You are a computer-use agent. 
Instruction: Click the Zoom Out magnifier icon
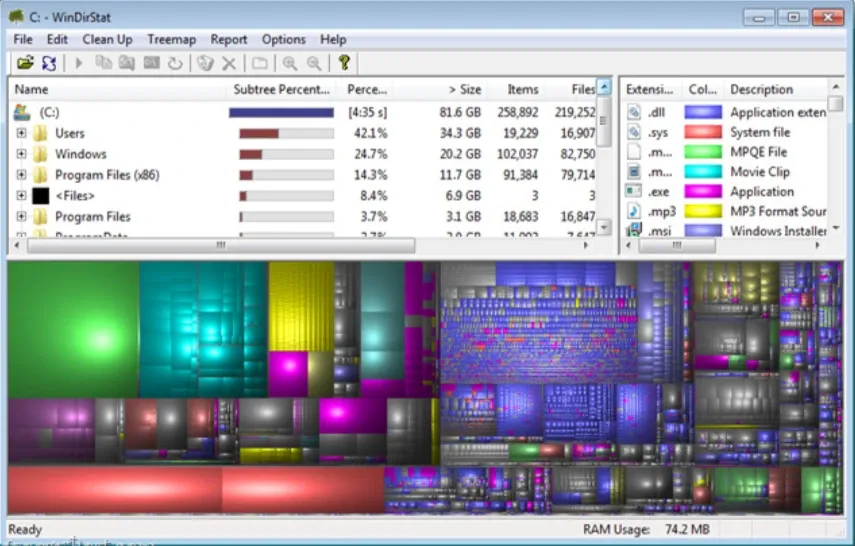coord(314,63)
